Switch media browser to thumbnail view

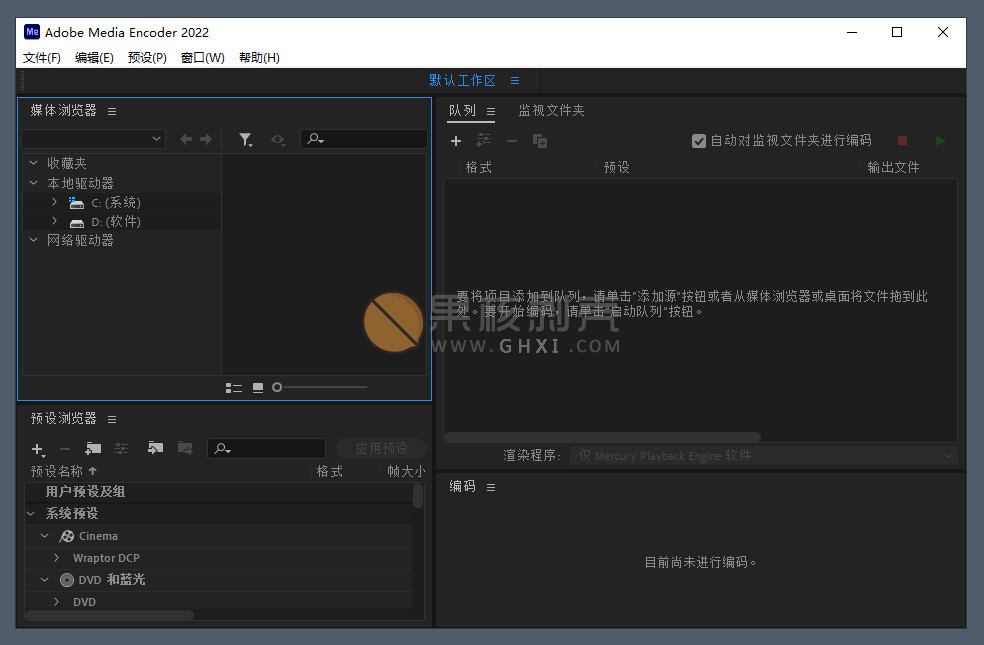[258, 388]
